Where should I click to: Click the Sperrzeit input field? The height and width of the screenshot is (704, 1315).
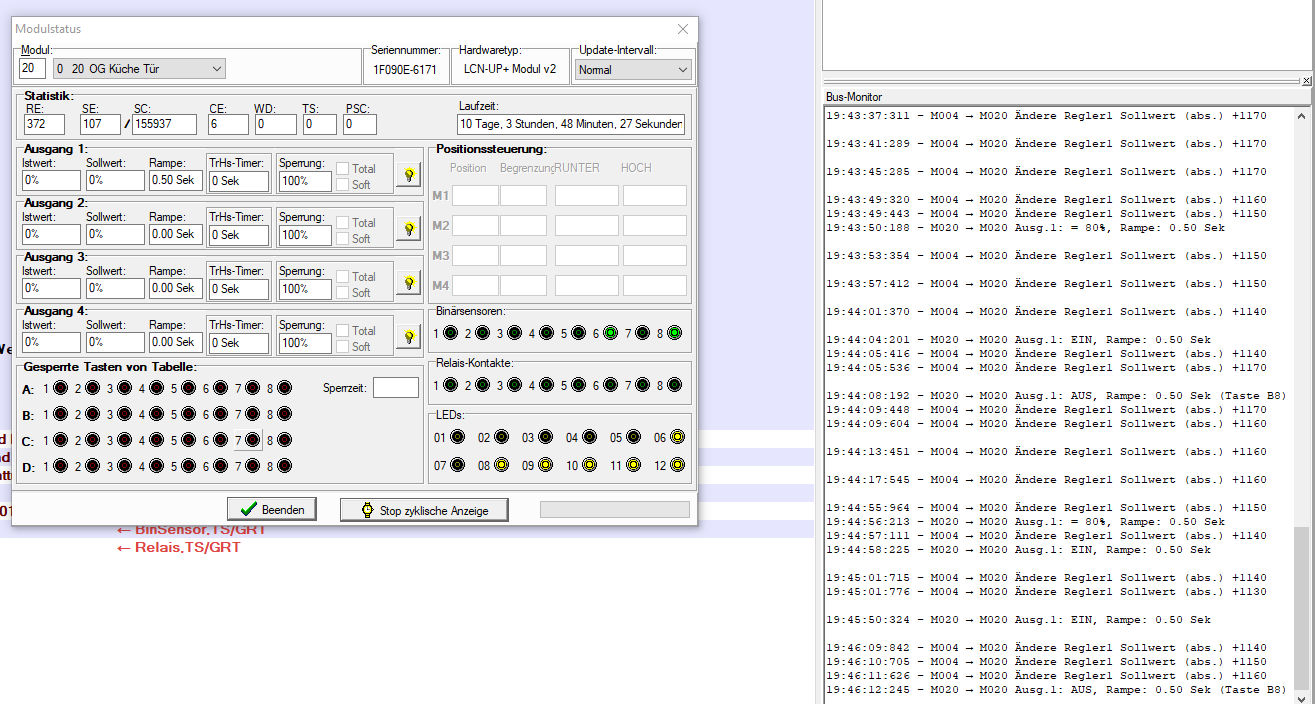pos(395,388)
